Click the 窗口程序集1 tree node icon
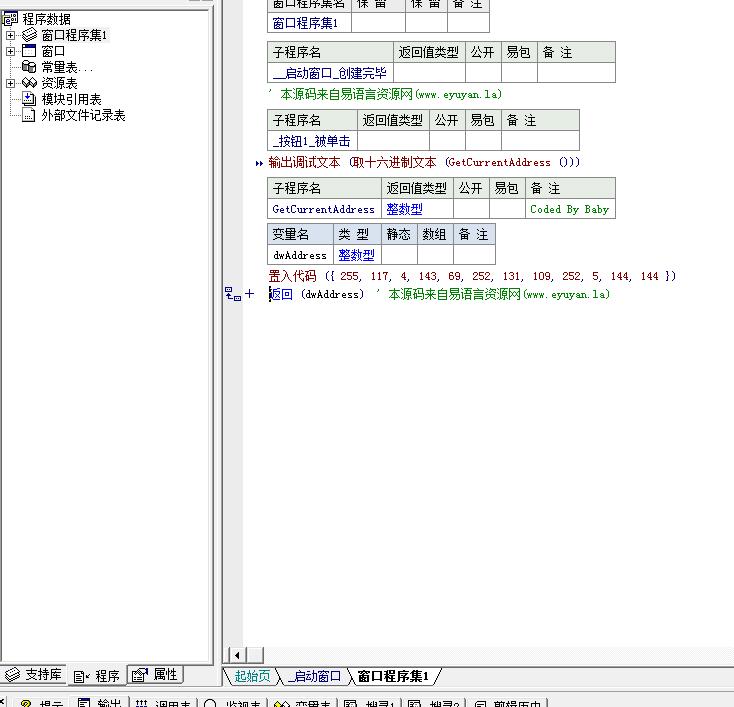734x707 pixels. (x=29, y=35)
